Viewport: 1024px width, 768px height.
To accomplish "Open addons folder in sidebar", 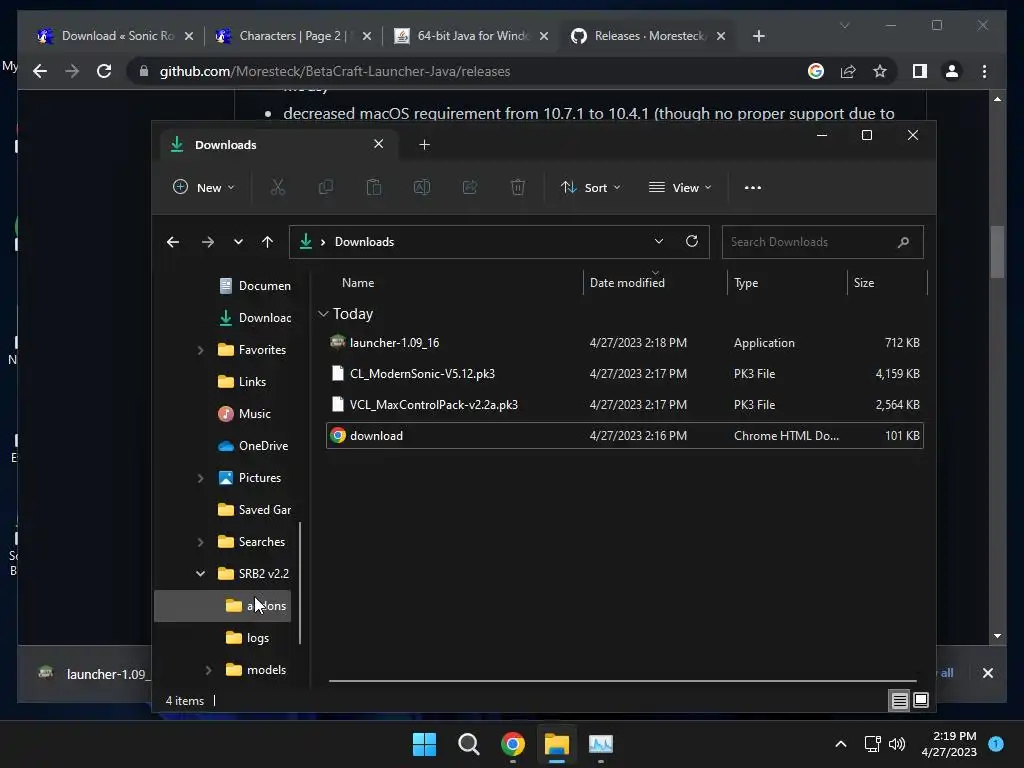I will (222, 606).
